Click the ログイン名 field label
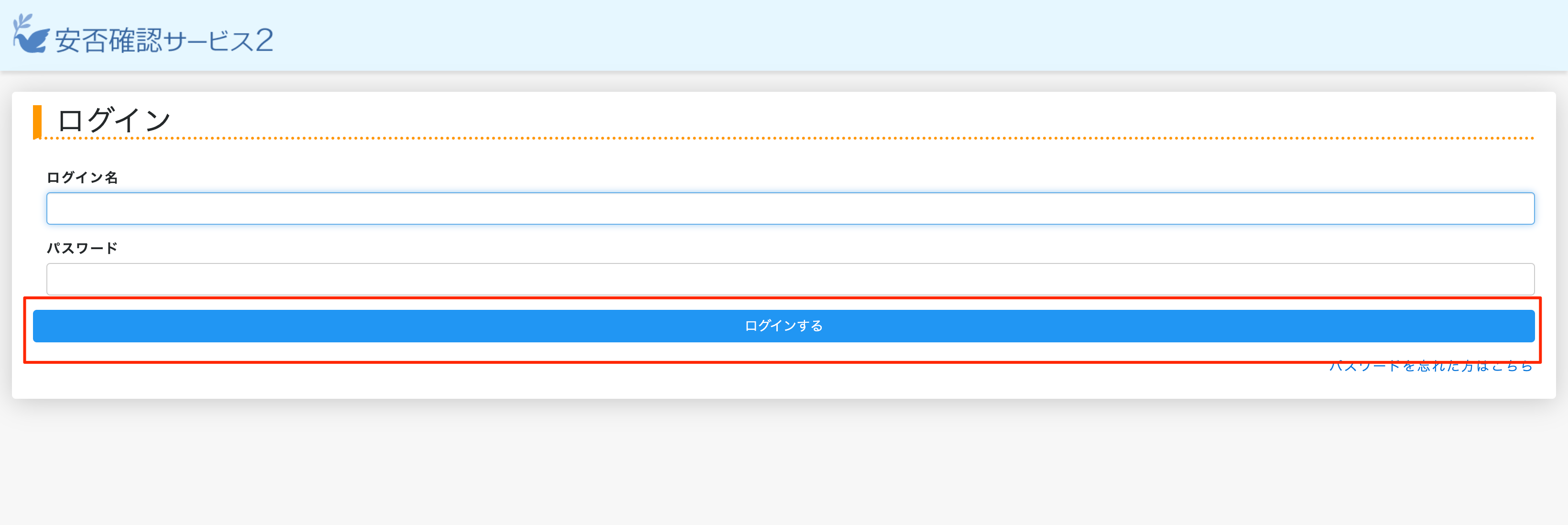This screenshot has width=1568, height=525. (x=82, y=178)
